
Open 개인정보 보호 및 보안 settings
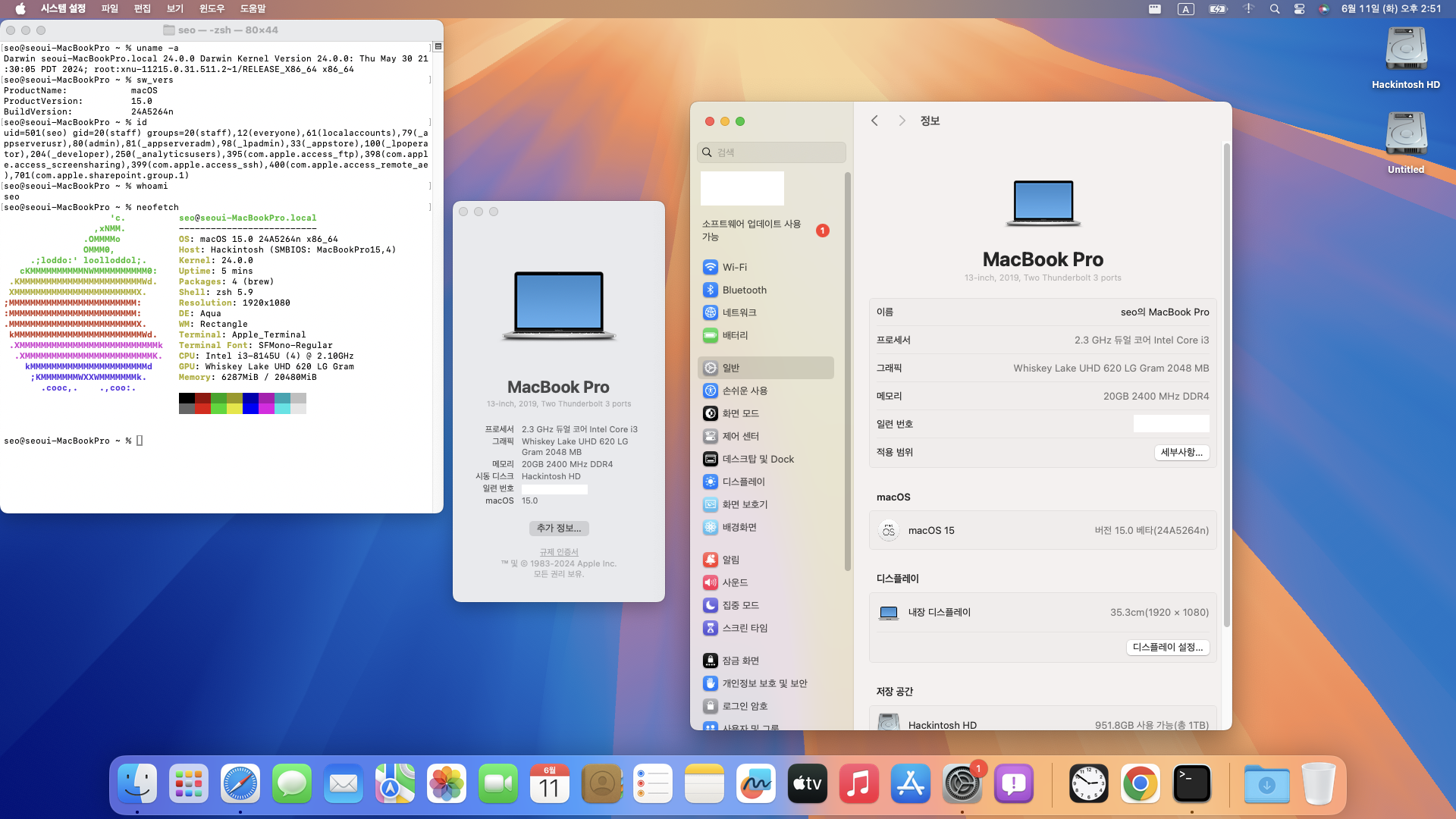click(766, 683)
